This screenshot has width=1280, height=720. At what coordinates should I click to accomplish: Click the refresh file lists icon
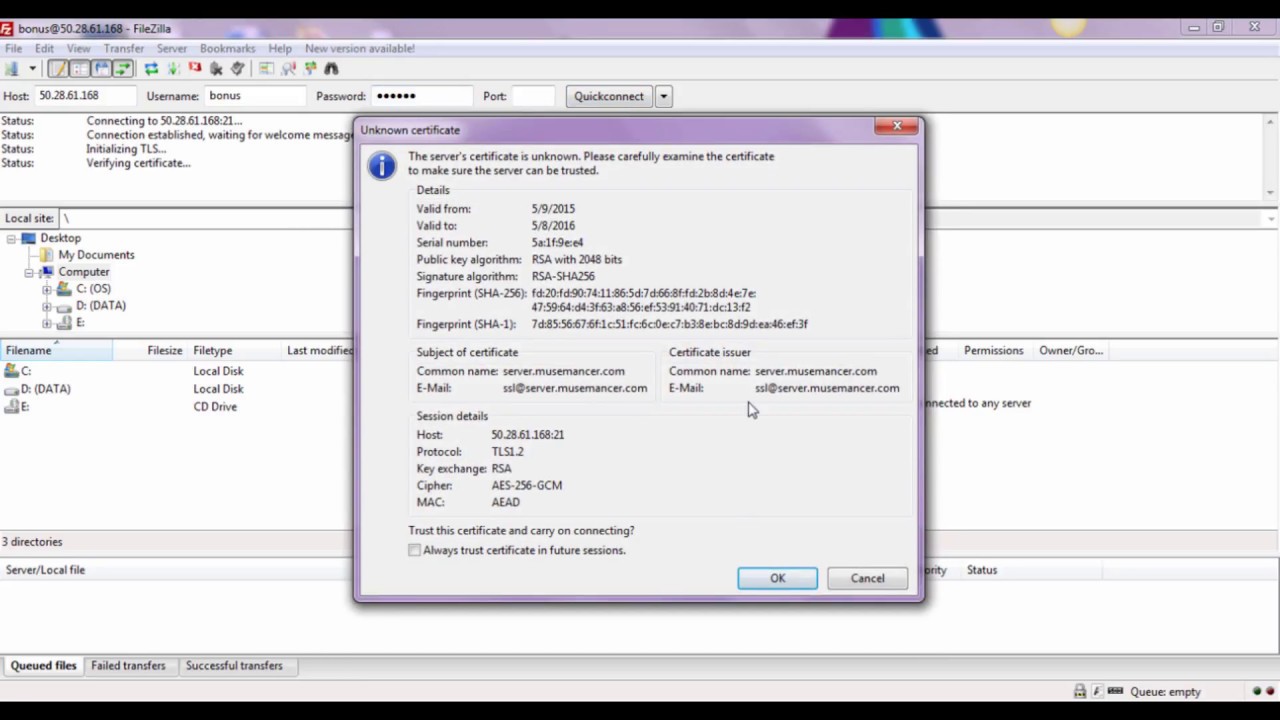151,68
